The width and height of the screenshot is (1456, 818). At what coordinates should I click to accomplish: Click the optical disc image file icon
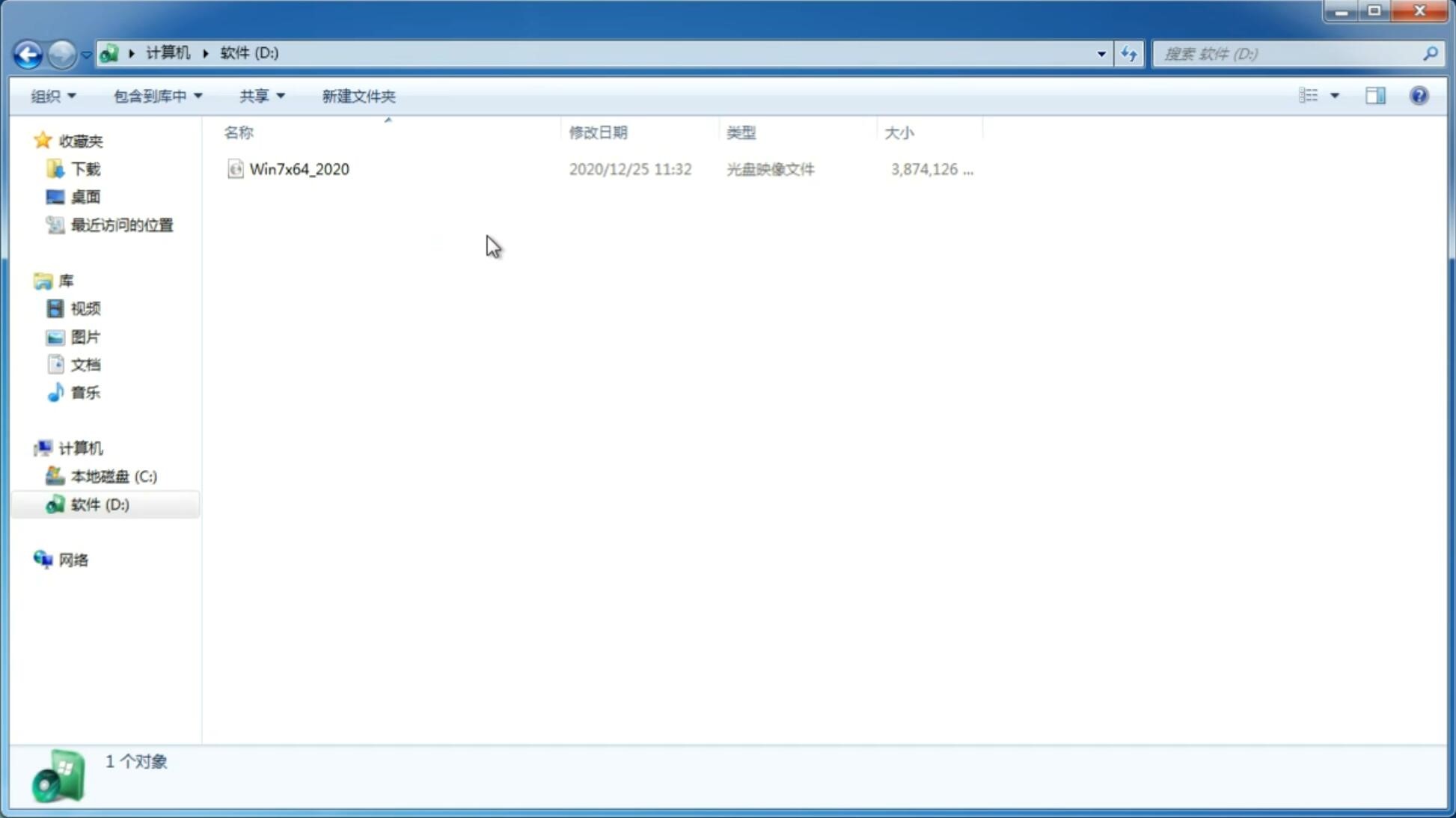[x=234, y=168]
